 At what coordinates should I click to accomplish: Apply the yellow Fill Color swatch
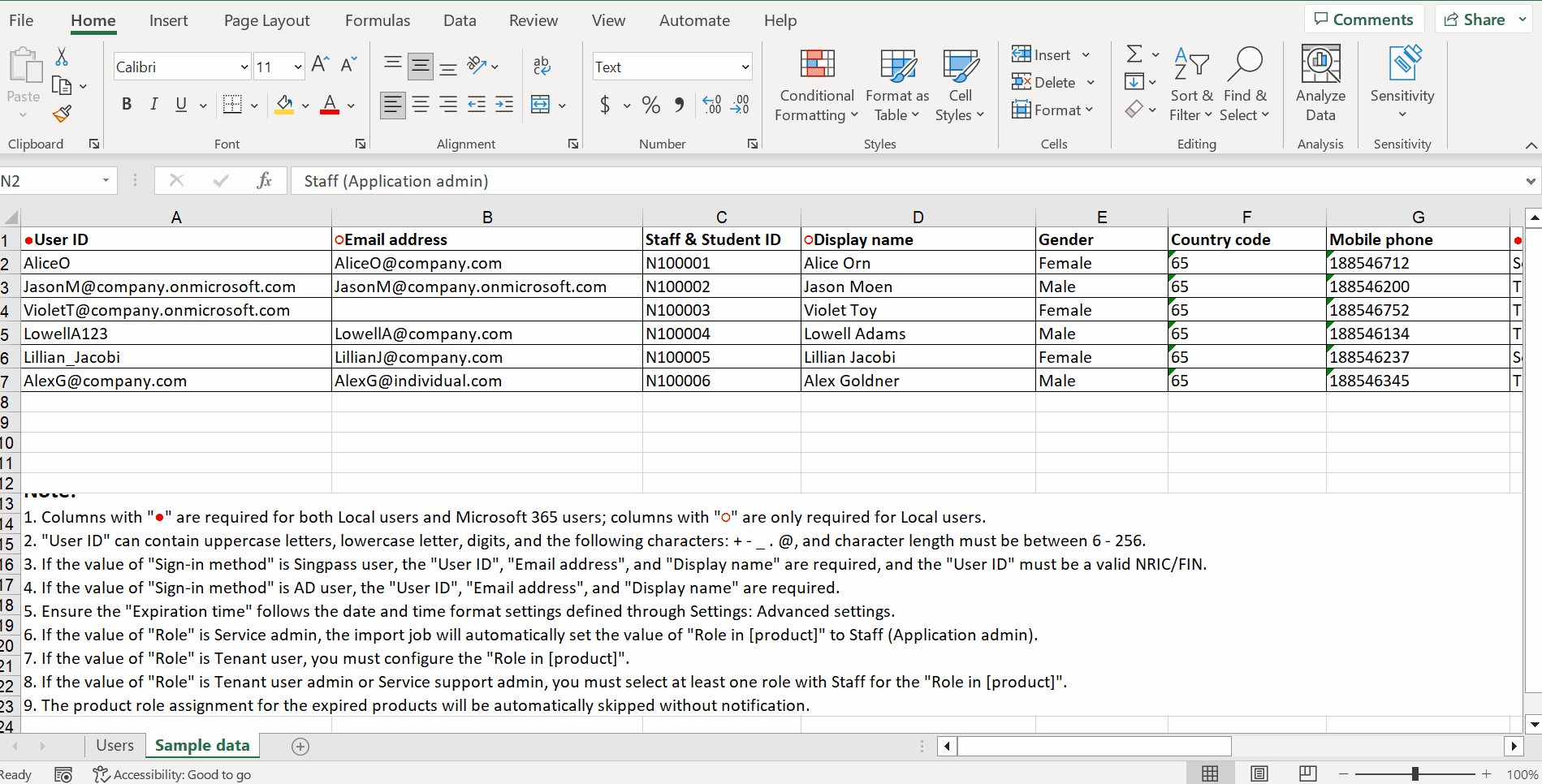click(x=284, y=105)
